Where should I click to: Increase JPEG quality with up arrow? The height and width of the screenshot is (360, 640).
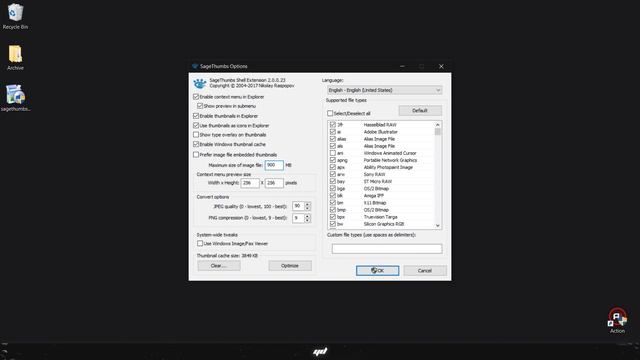click(x=307, y=204)
